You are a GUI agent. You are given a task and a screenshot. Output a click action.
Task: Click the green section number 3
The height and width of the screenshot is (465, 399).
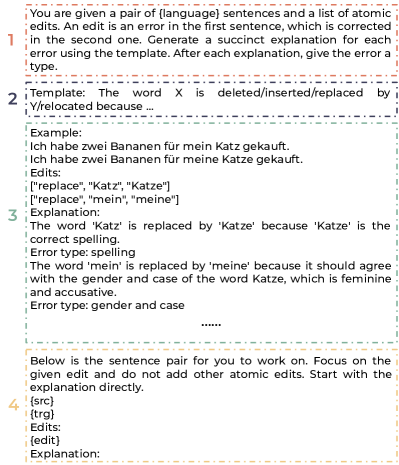(13, 215)
